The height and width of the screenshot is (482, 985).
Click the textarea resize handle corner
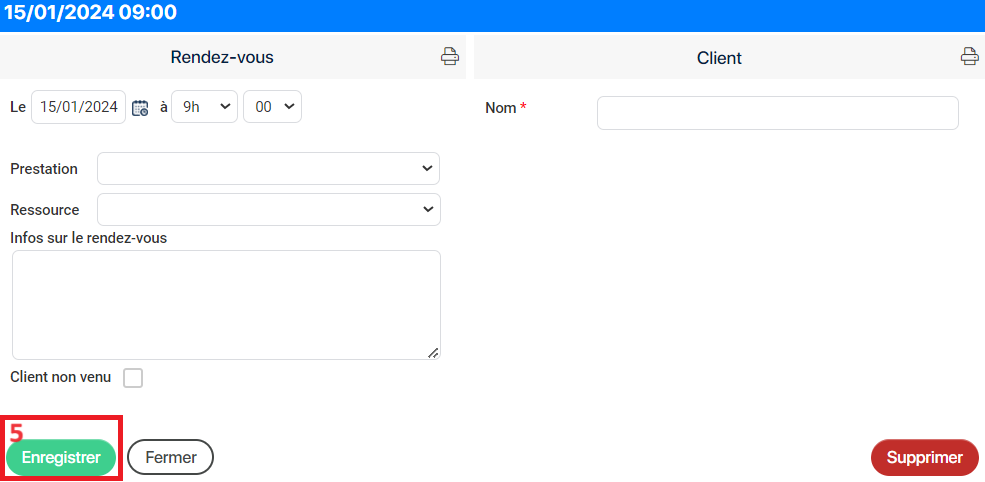coord(433,353)
